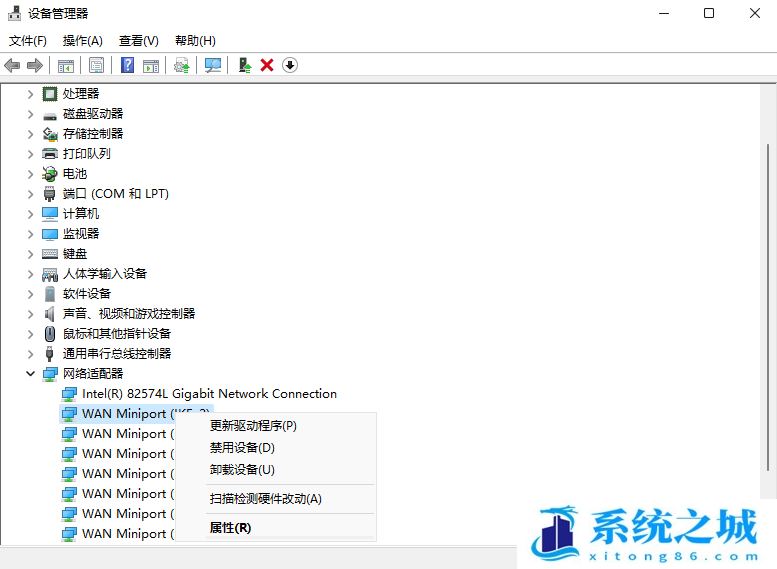Open the 查看(V) menu
This screenshot has height=569, width=777.
(138, 41)
